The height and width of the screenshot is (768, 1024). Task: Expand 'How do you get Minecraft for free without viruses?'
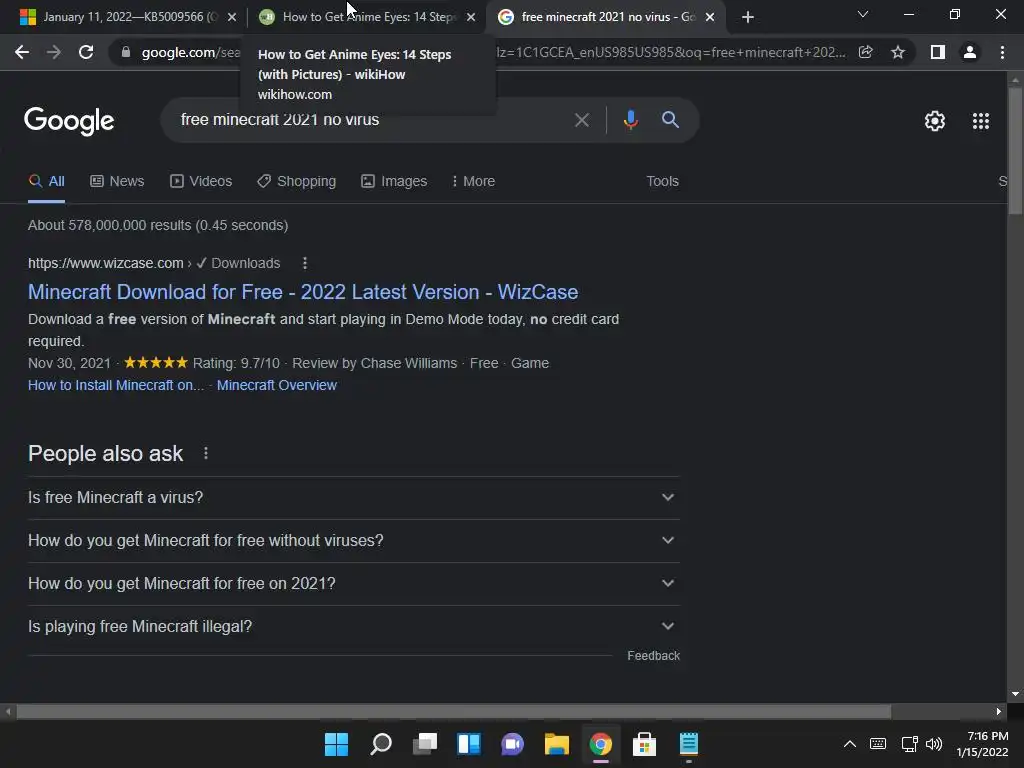353,541
